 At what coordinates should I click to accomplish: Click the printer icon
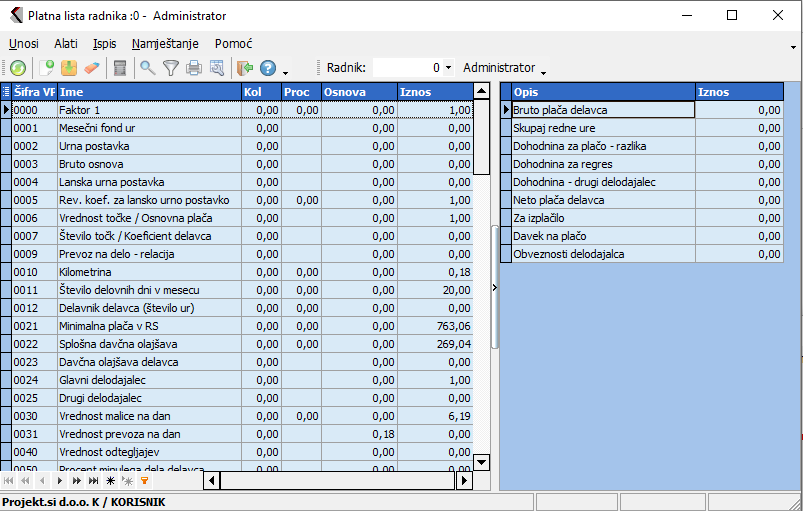(194, 68)
